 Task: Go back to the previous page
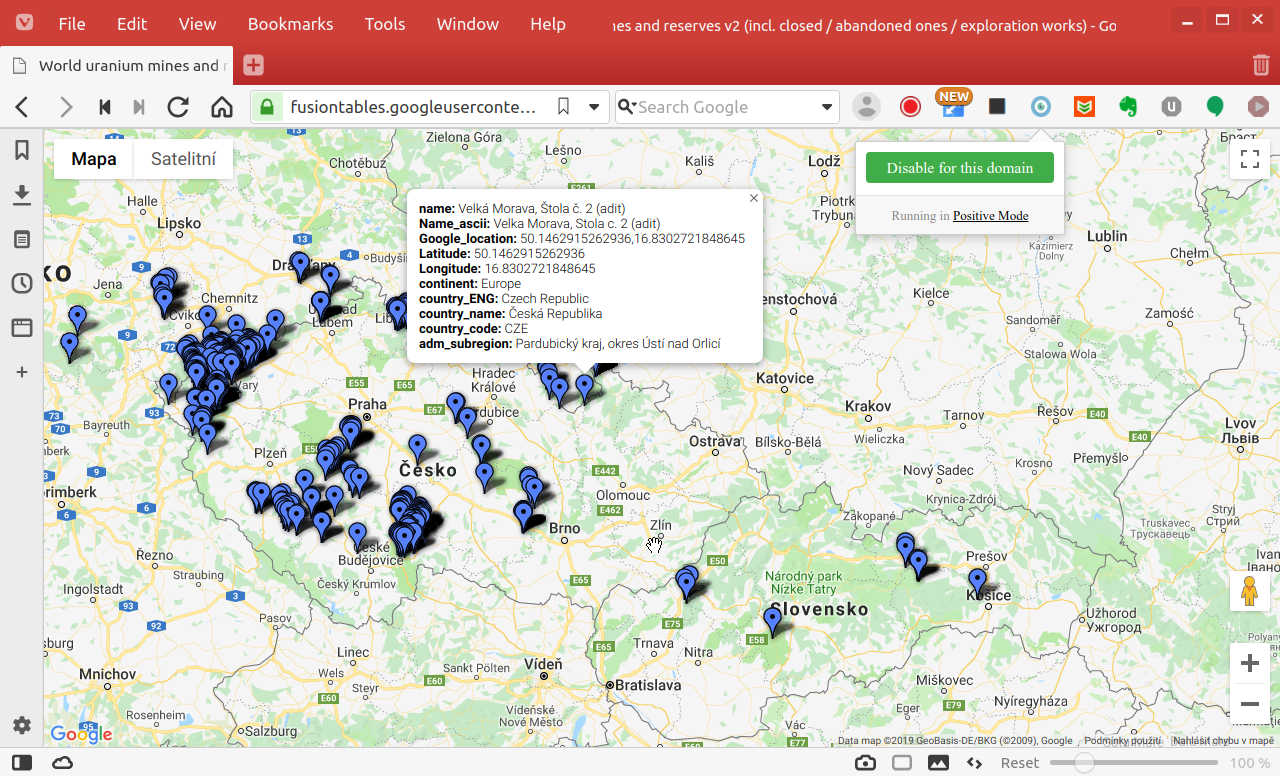click(x=22, y=107)
